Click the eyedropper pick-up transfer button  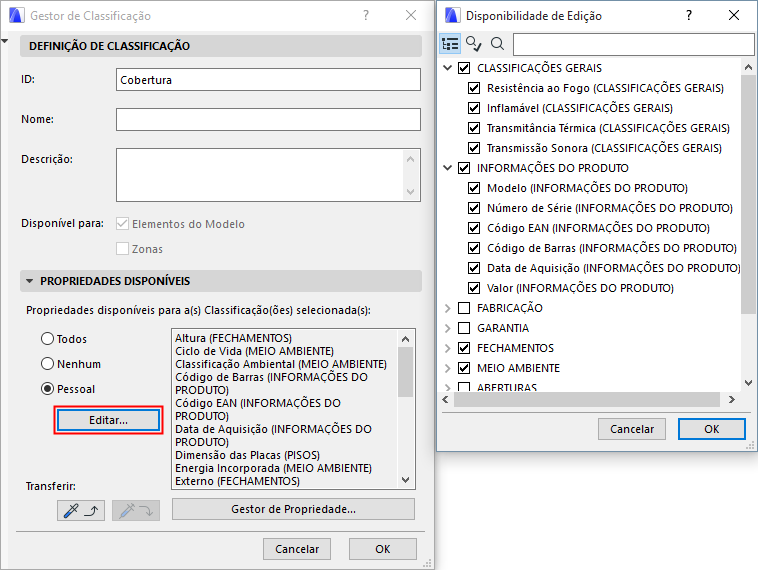coord(81,510)
